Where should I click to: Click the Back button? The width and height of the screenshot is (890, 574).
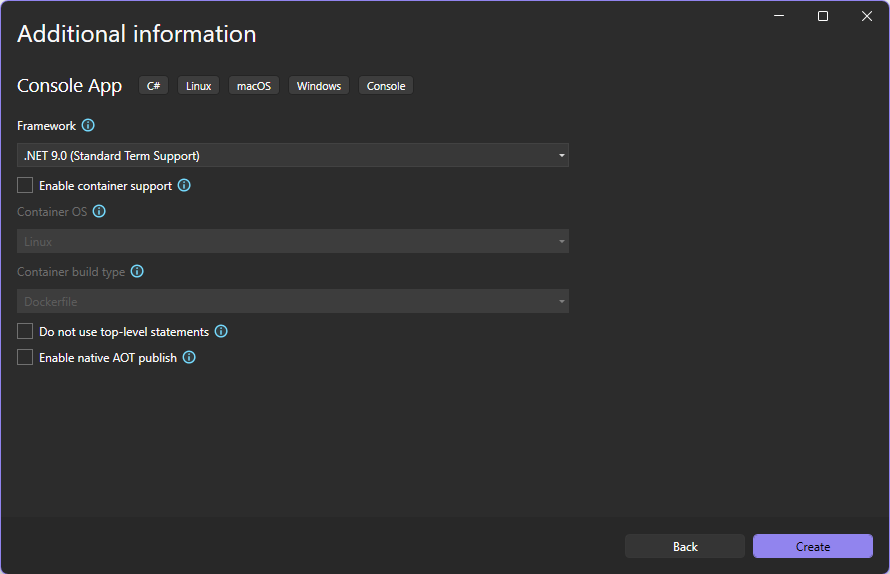pos(685,546)
